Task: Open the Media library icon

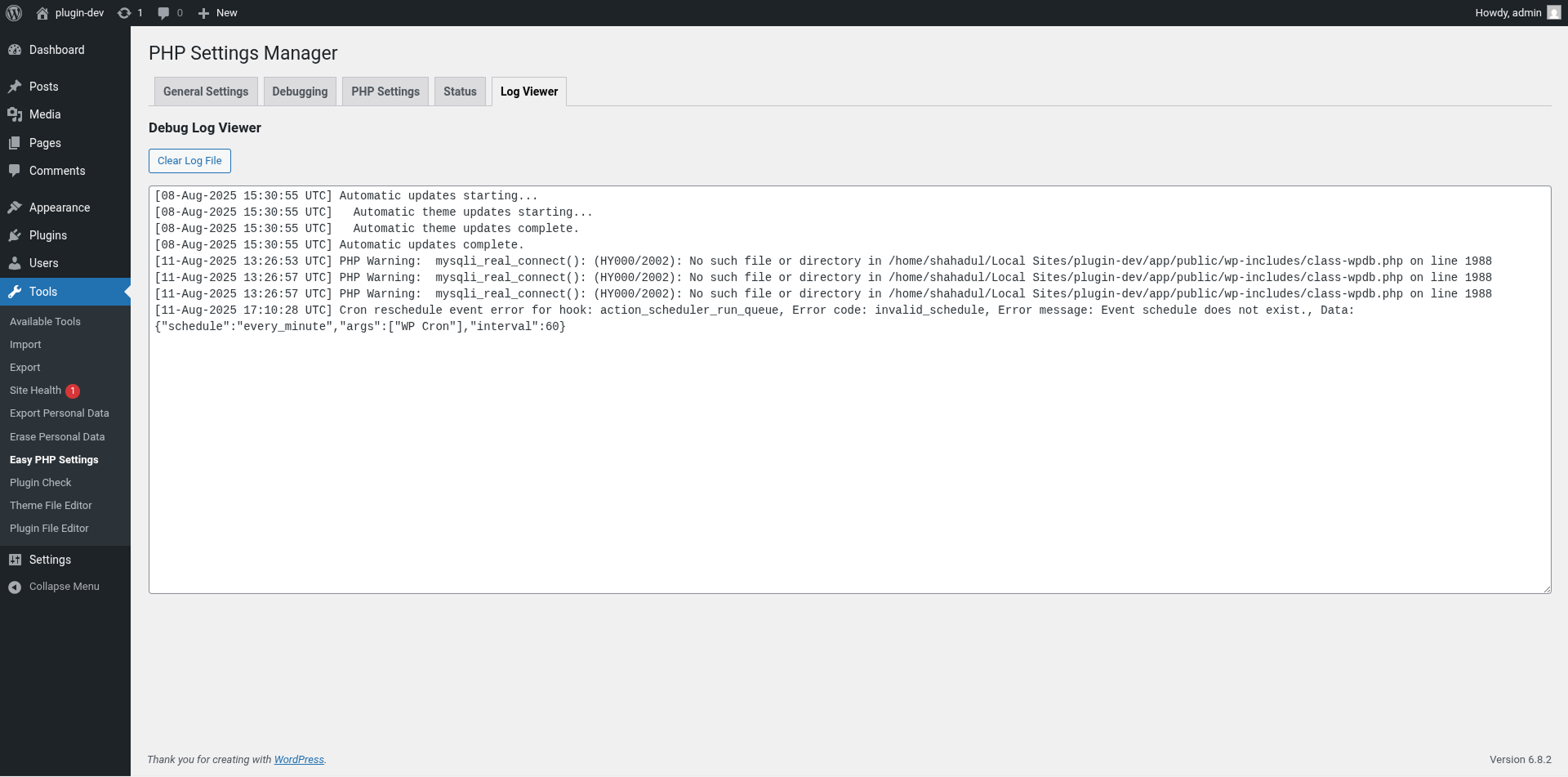Action: (x=15, y=114)
